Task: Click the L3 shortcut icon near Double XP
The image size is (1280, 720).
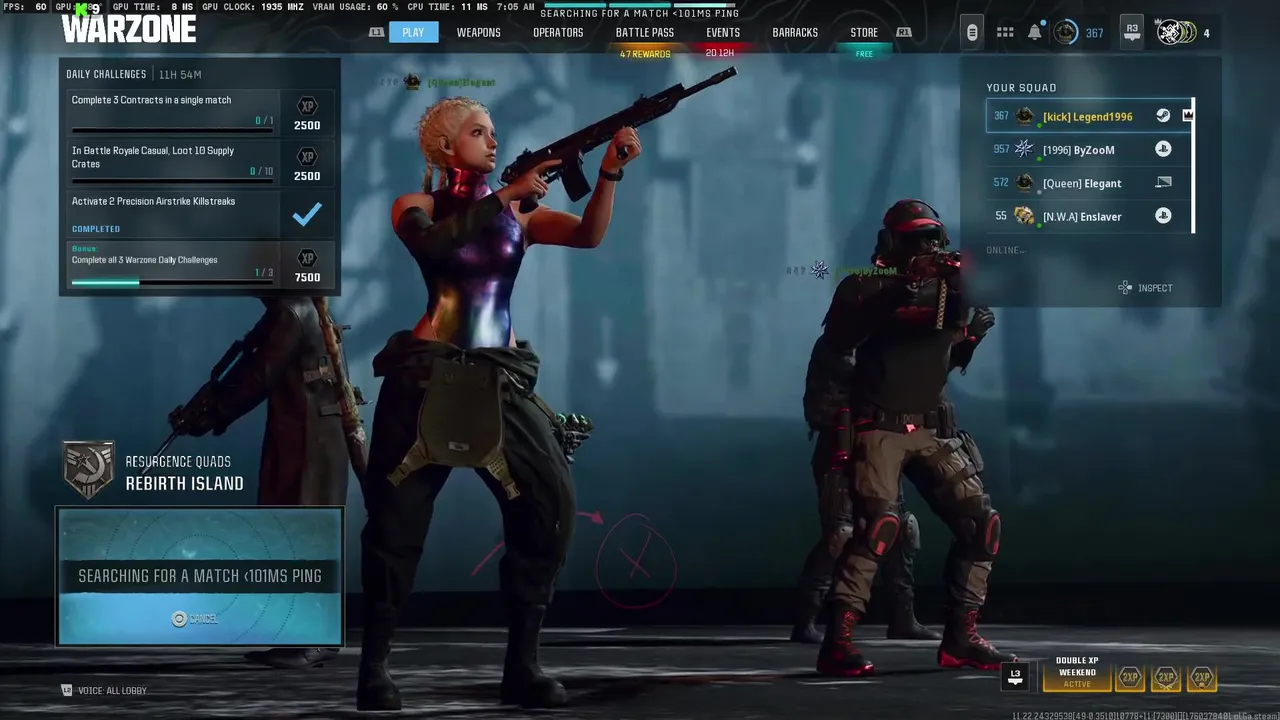Action: pyautogui.click(x=1015, y=676)
